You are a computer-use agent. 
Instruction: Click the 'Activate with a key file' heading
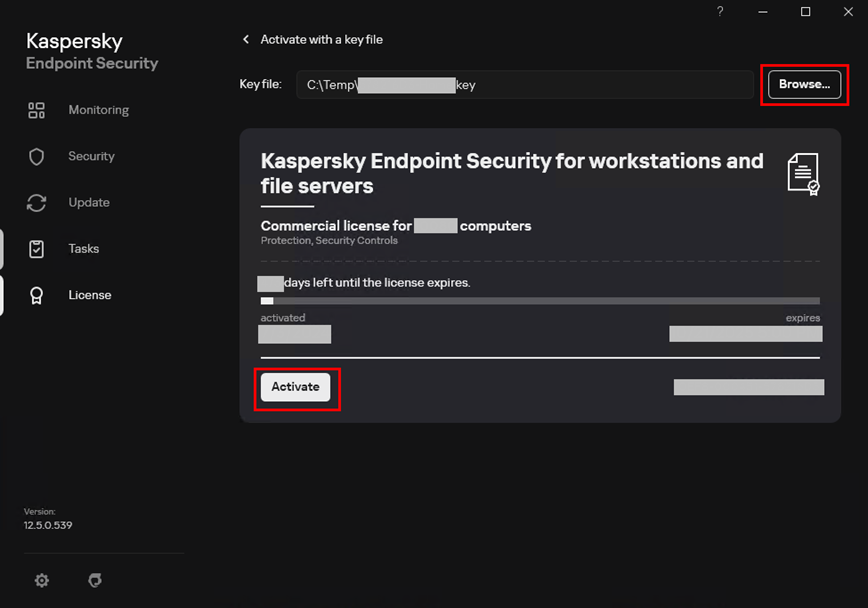tap(322, 39)
